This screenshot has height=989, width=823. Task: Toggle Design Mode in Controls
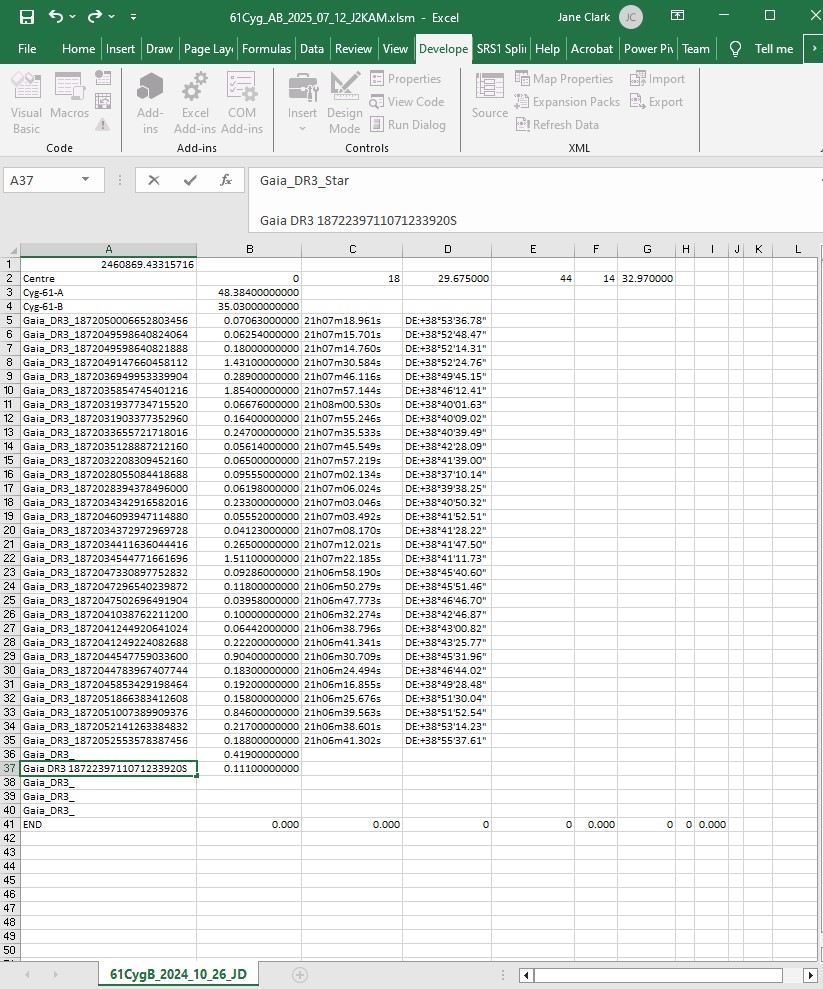point(344,103)
